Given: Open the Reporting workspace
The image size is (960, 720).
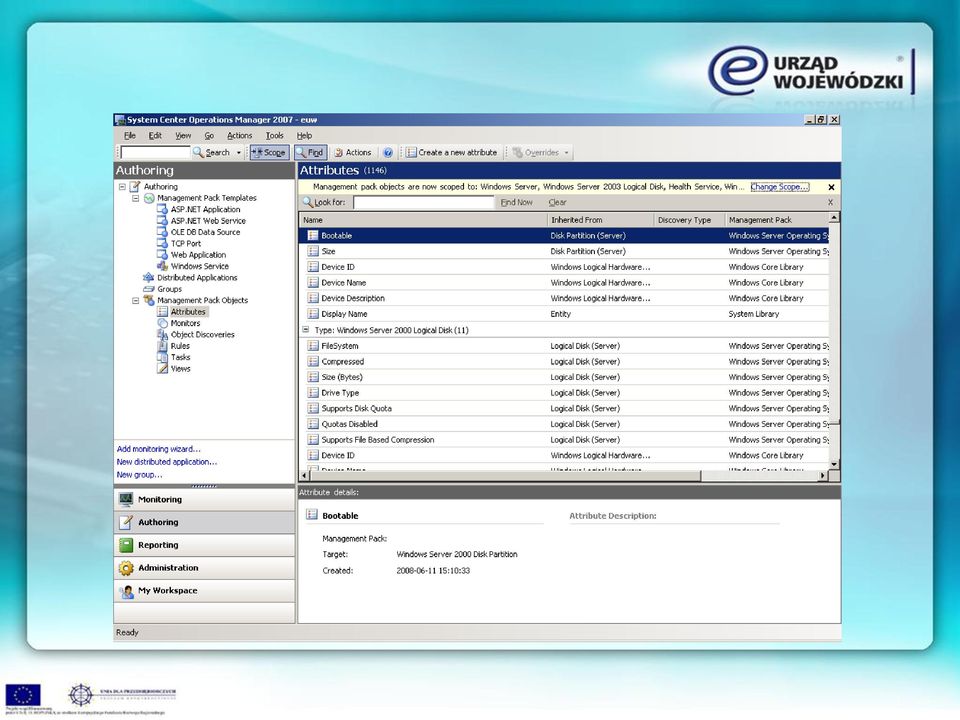Looking at the screenshot, I should [204, 545].
